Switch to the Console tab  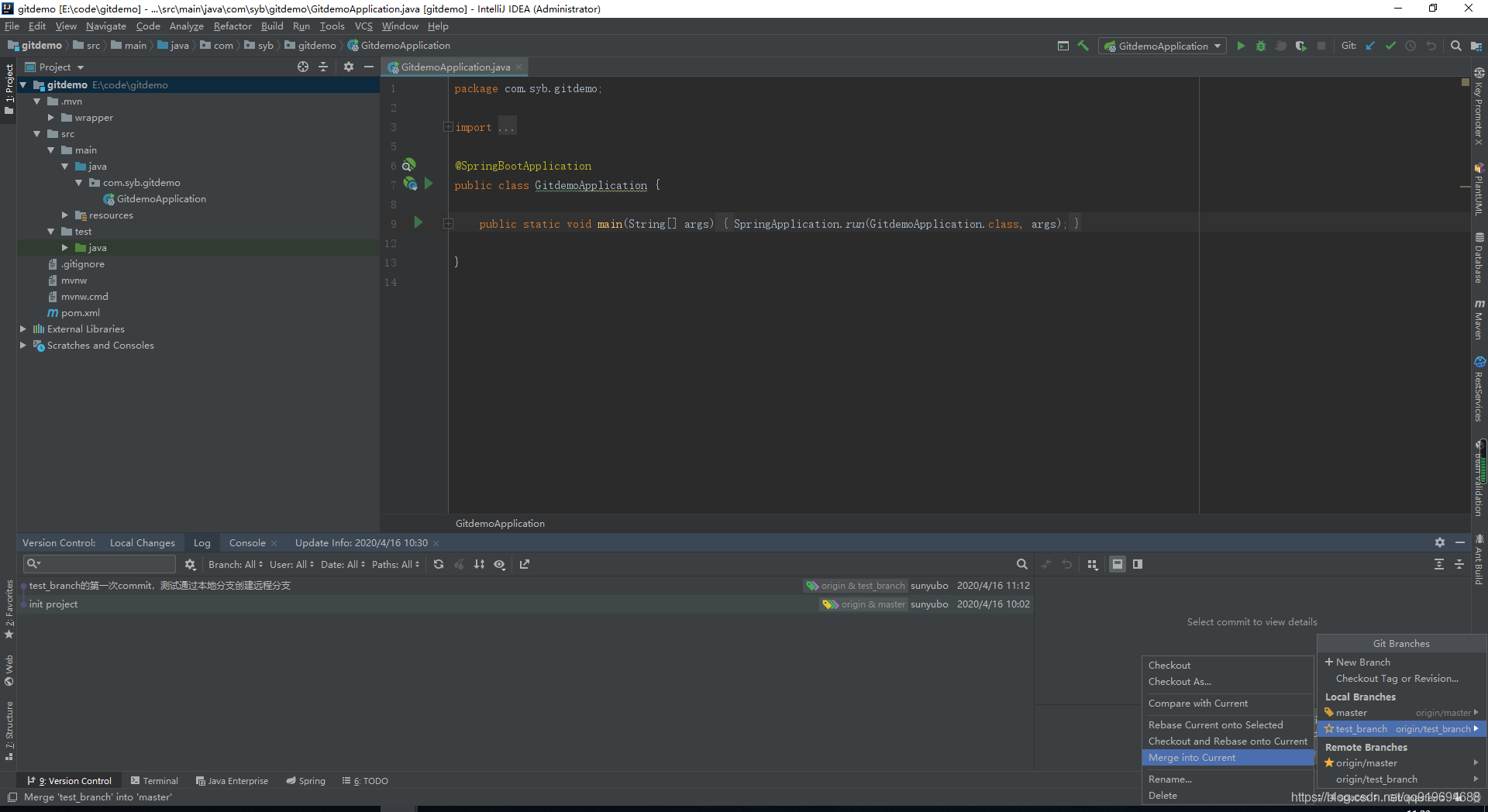pos(247,542)
